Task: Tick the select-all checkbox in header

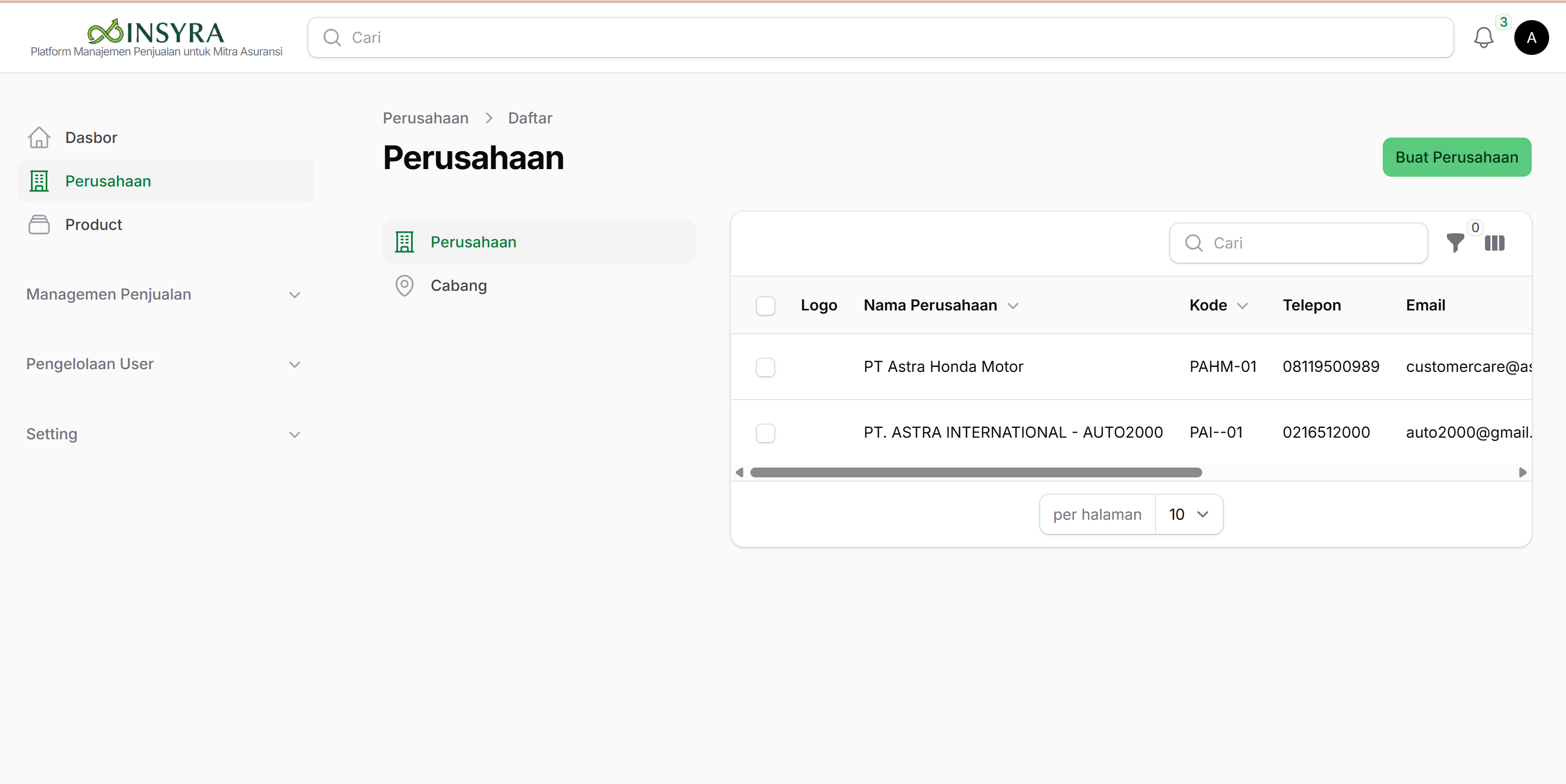Action: (x=765, y=306)
